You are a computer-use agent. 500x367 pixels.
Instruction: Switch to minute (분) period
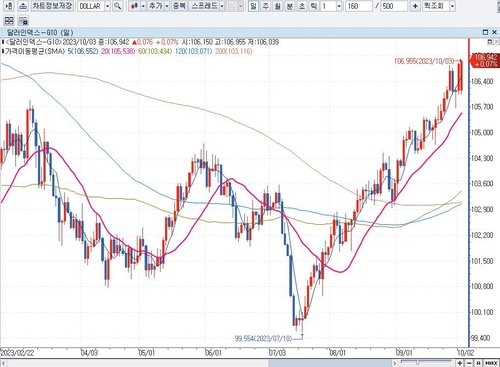[289, 6]
